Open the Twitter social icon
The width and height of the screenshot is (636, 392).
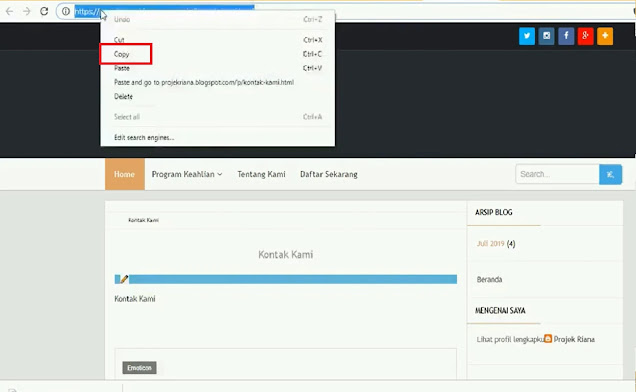pyautogui.click(x=527, y=36)
